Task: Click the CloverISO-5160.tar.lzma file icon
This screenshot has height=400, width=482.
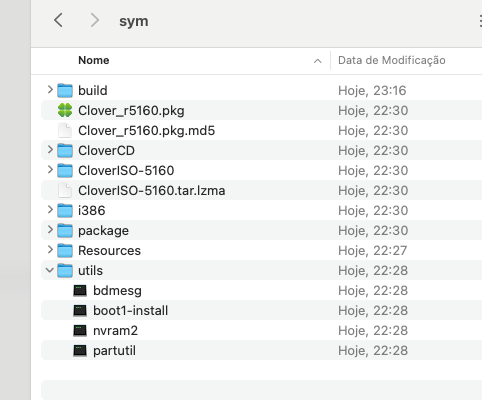Action: pos(65,190)
